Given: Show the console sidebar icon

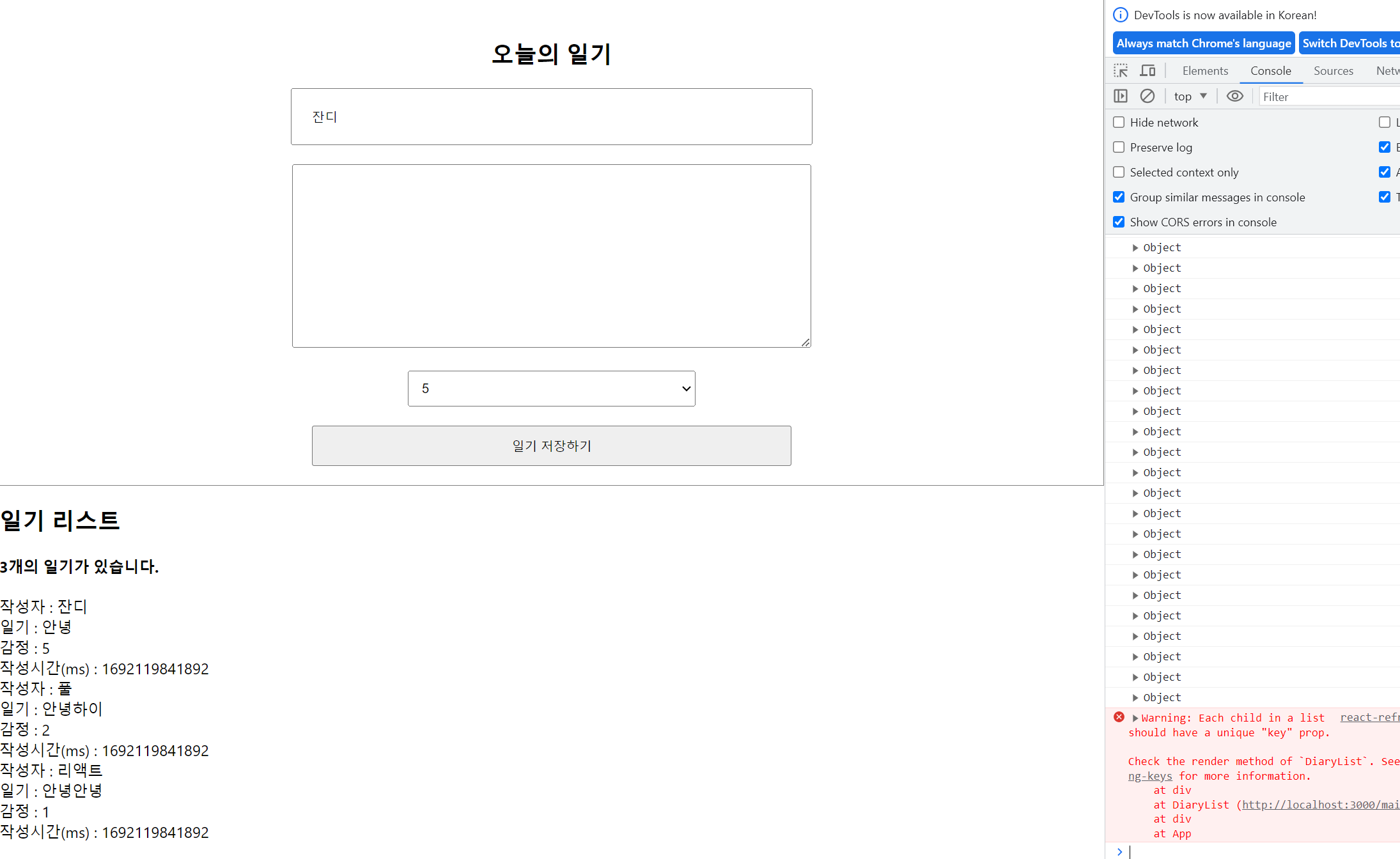Looking at the screenshot, I should click(x=1121, y=97).
